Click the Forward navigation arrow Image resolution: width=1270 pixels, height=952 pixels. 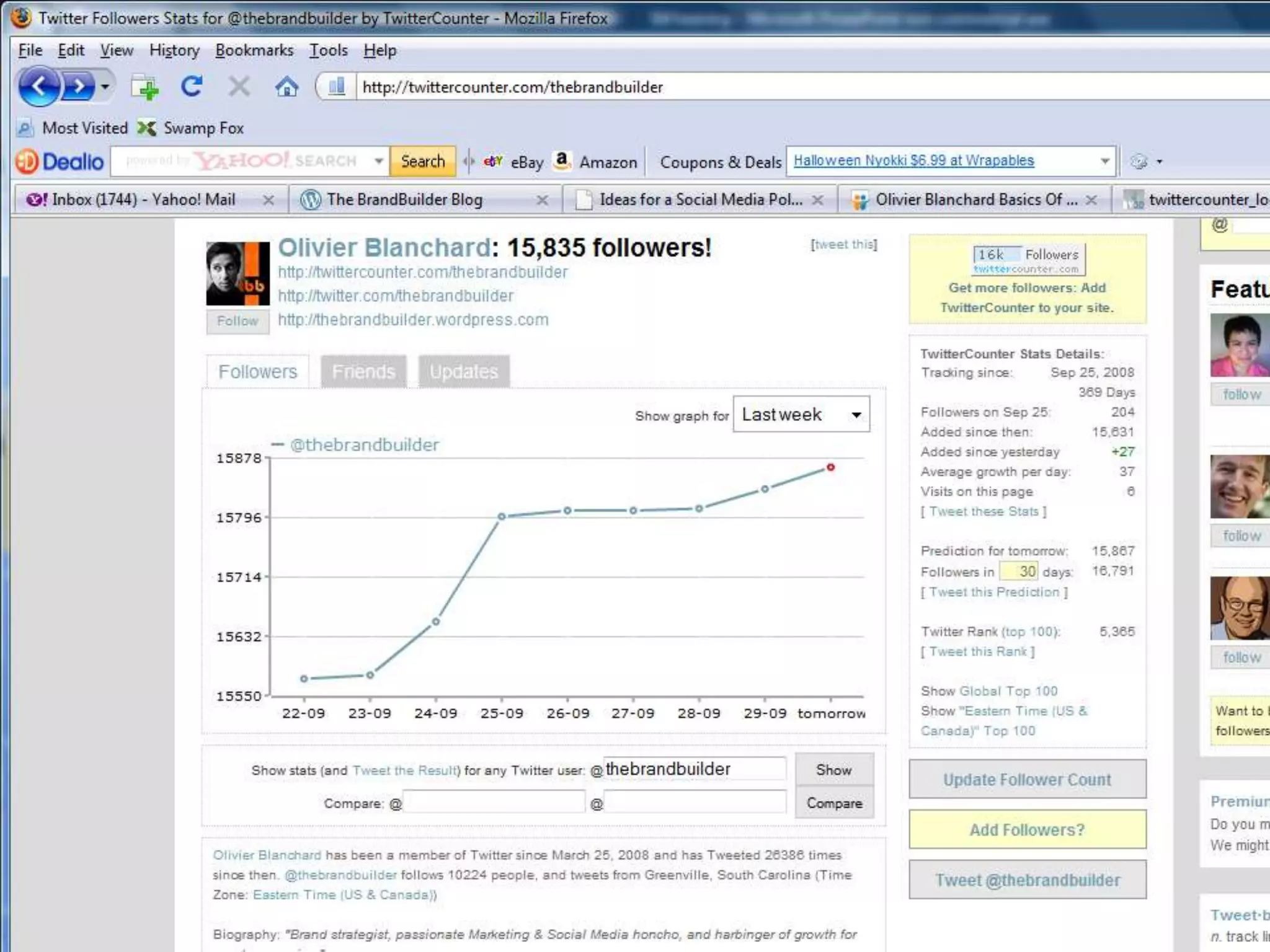(78, 87)
